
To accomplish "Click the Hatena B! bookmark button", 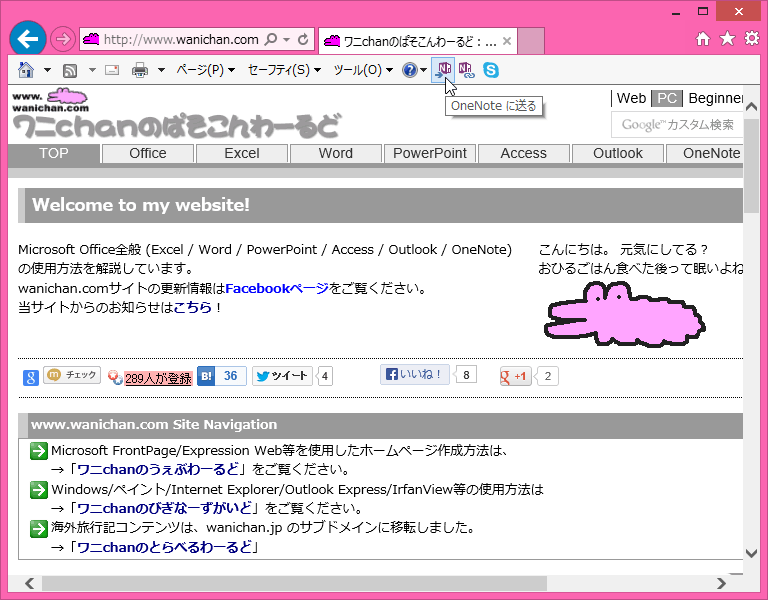I will 206,376.
